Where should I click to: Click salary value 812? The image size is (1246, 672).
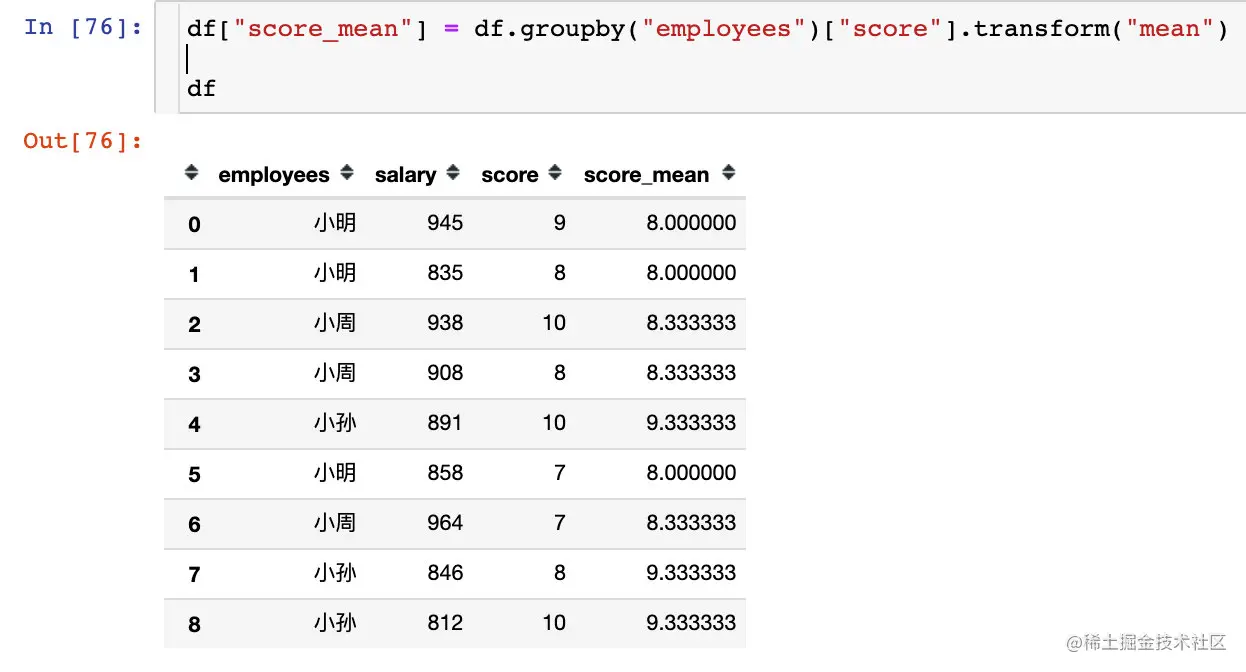(445, 623)
